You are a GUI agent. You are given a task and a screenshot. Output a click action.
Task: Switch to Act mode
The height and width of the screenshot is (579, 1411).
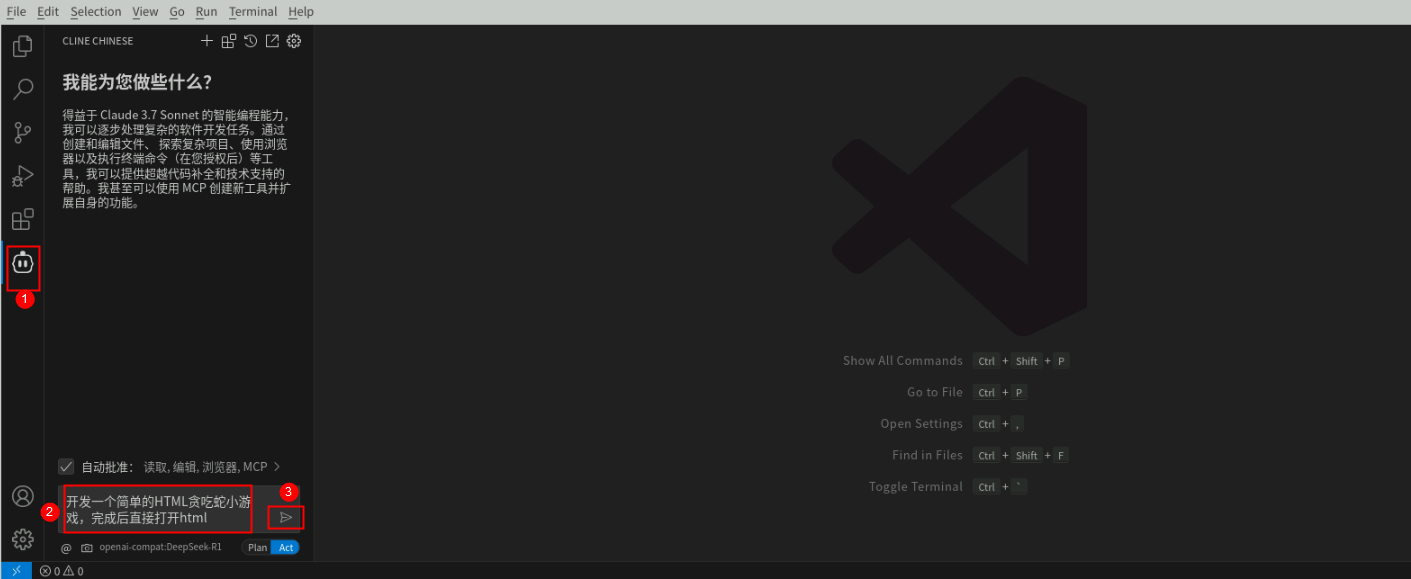286,548
